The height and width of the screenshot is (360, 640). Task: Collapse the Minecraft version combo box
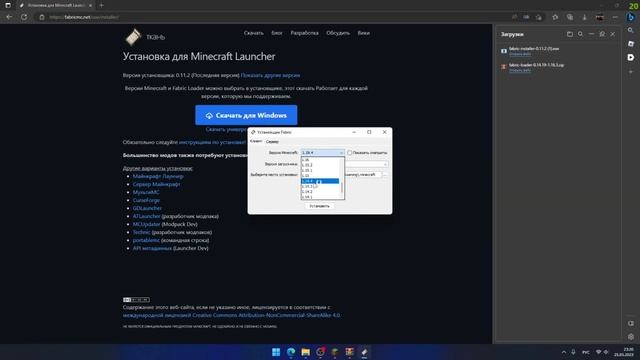(x=322, y=153)
